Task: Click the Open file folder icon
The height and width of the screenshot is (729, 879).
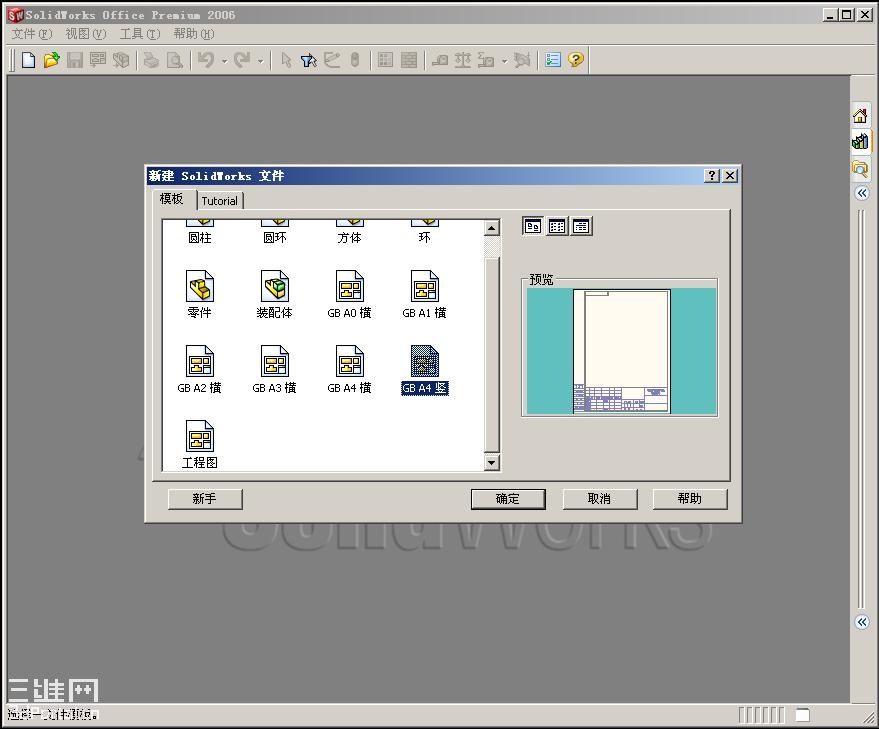Action: coord(52,59)
